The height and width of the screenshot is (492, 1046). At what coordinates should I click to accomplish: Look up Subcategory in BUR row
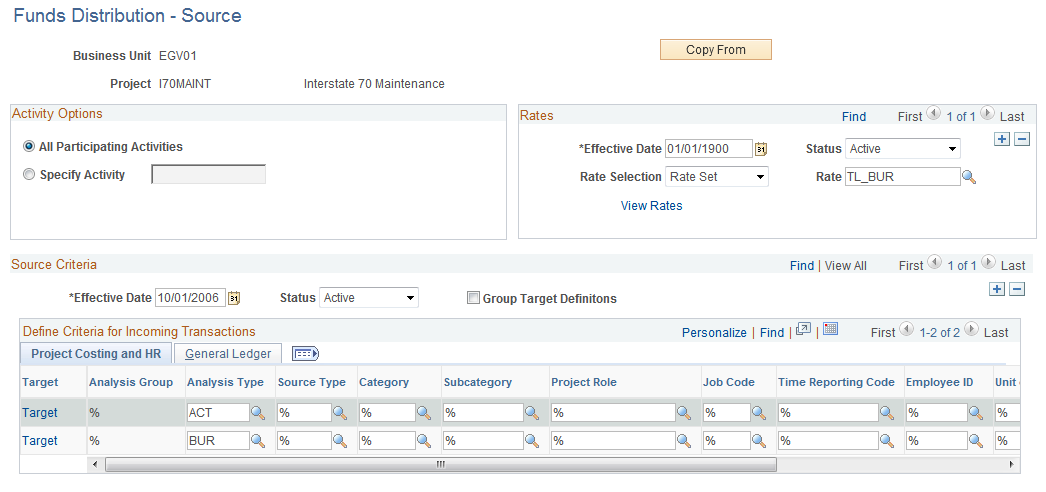pos(532,441)
